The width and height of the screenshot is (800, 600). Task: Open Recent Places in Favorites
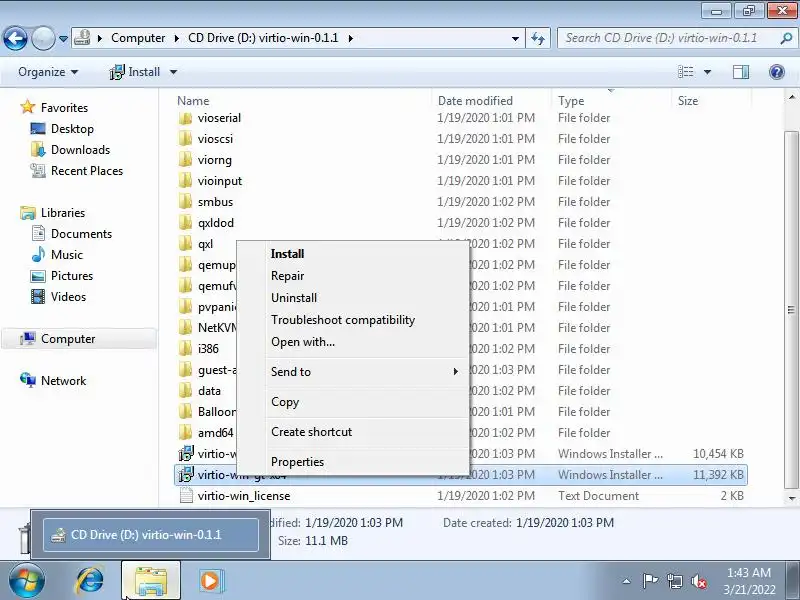[87, 170]
